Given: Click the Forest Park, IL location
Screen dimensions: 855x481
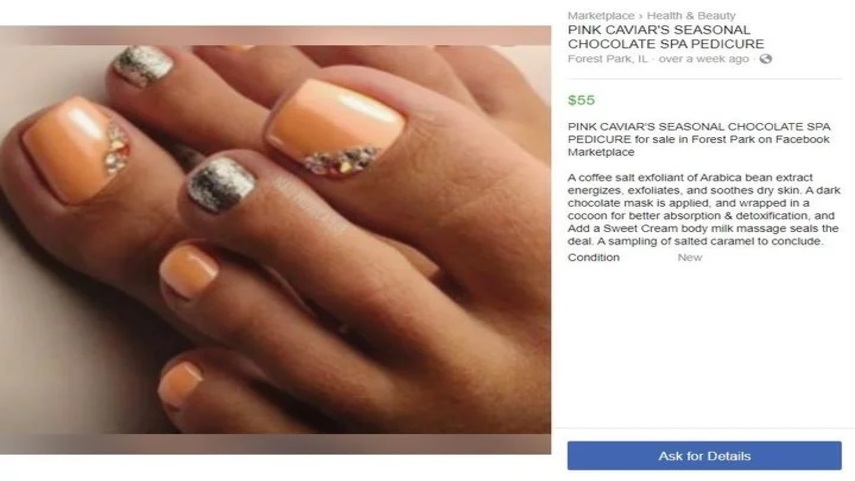Looking at the screenshot, I should point(607,59).
